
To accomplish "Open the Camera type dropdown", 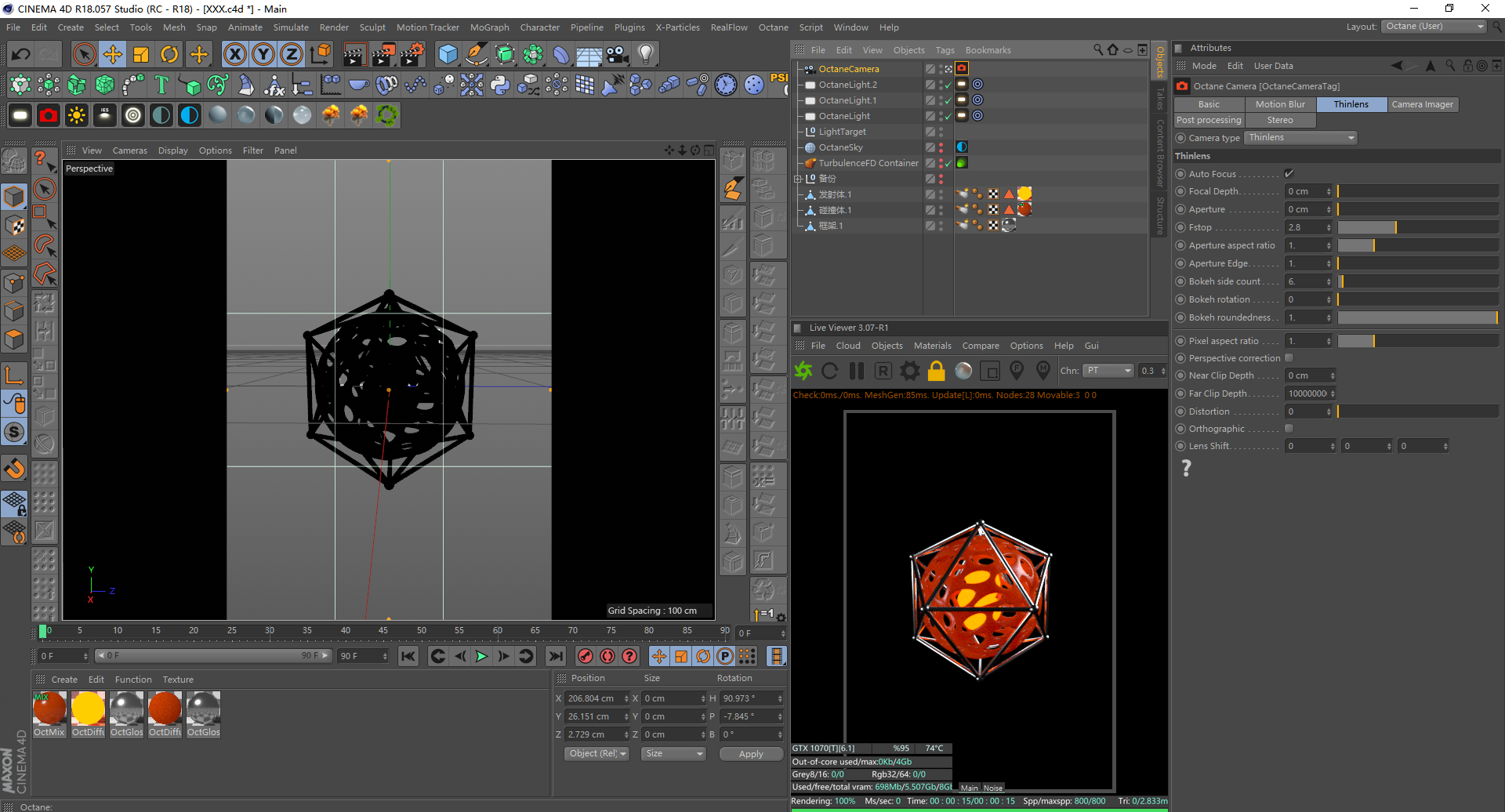I will coord(1301,138).
